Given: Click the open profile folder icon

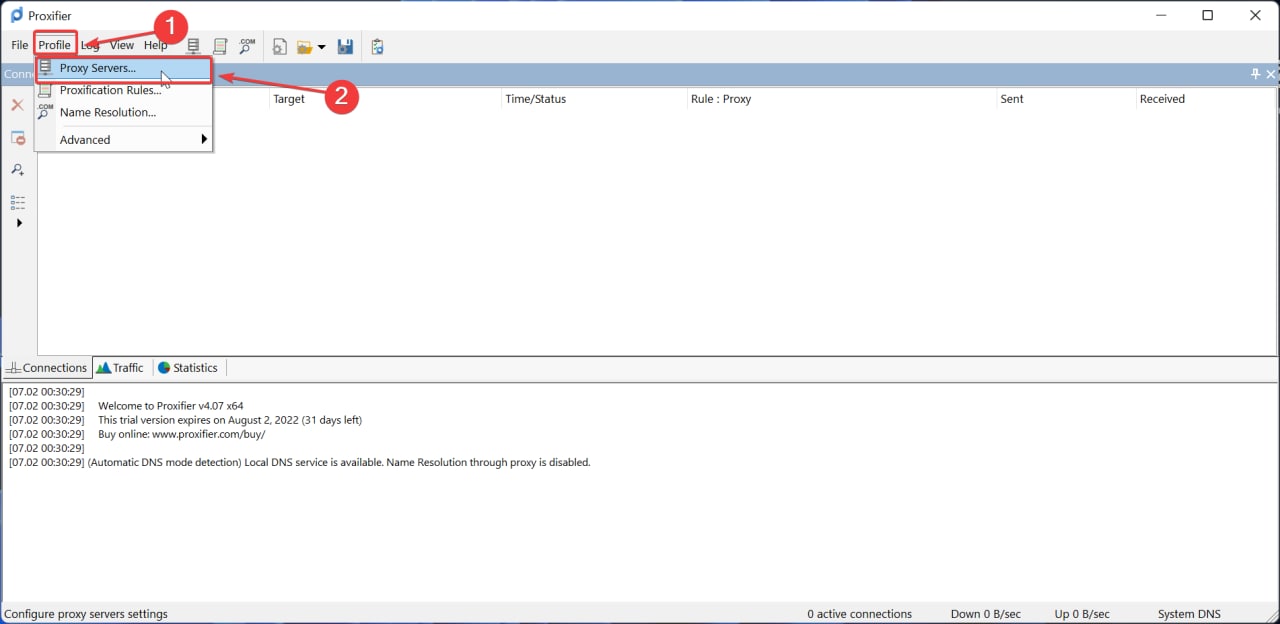Looking at the screenshot, I should [305, 47].
